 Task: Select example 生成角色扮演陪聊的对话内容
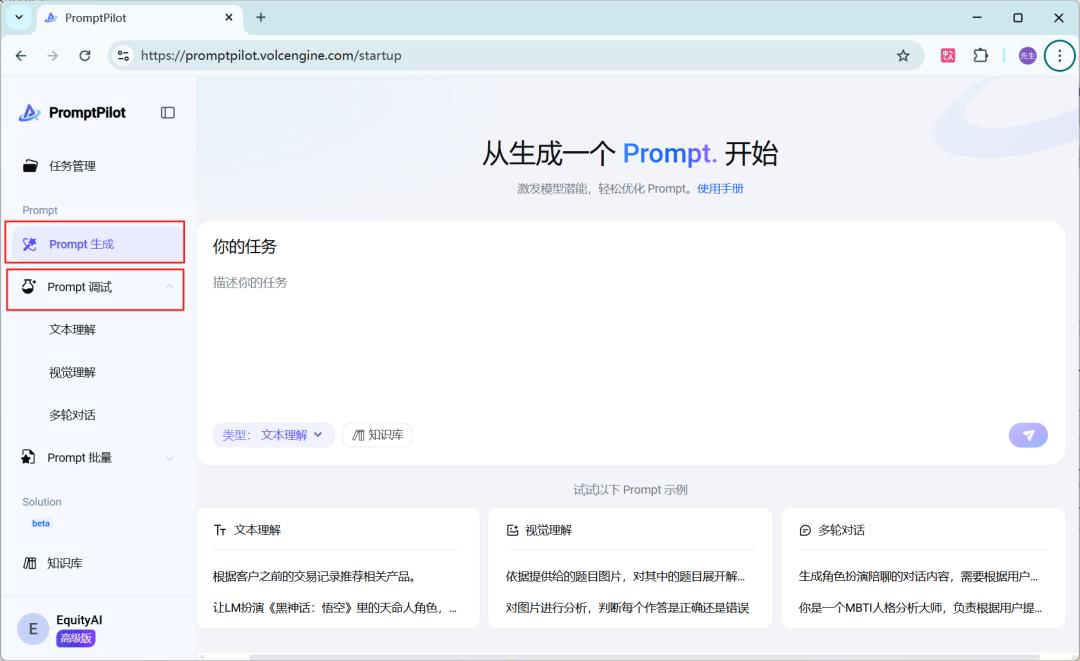coord(918,576)
